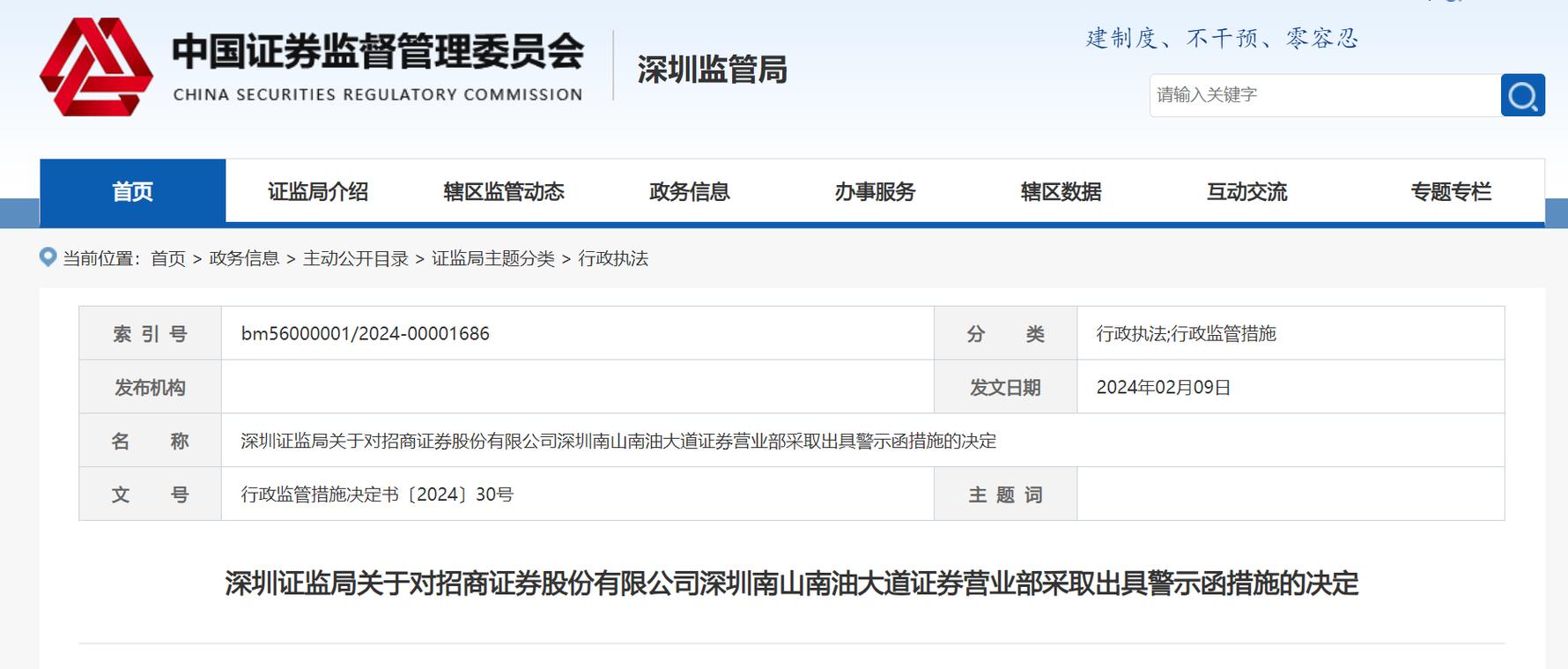Click the 深圳监管局 header text

[x=712, y=70]
